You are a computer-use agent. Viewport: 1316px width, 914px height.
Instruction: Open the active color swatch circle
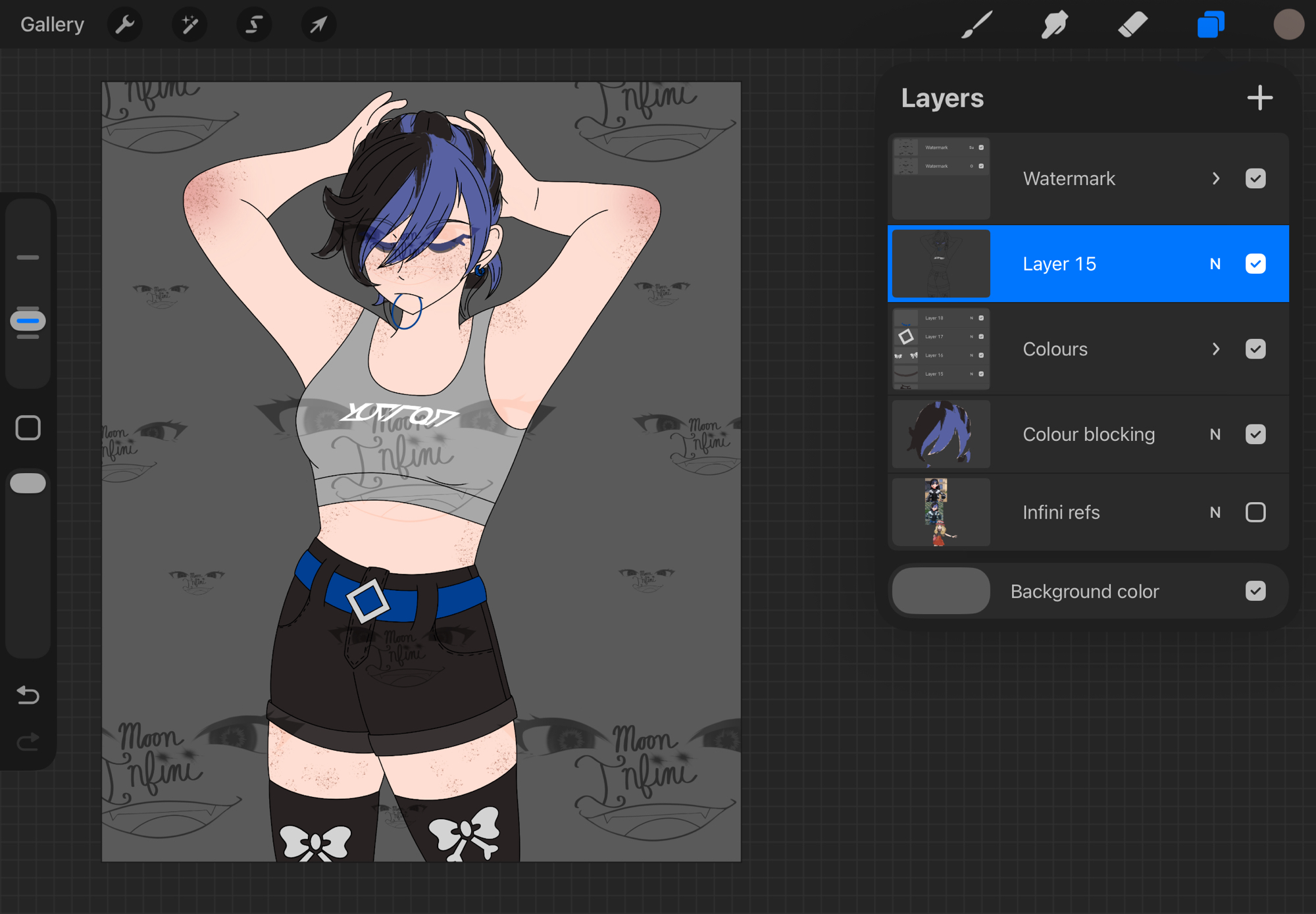pos(1288,25)
